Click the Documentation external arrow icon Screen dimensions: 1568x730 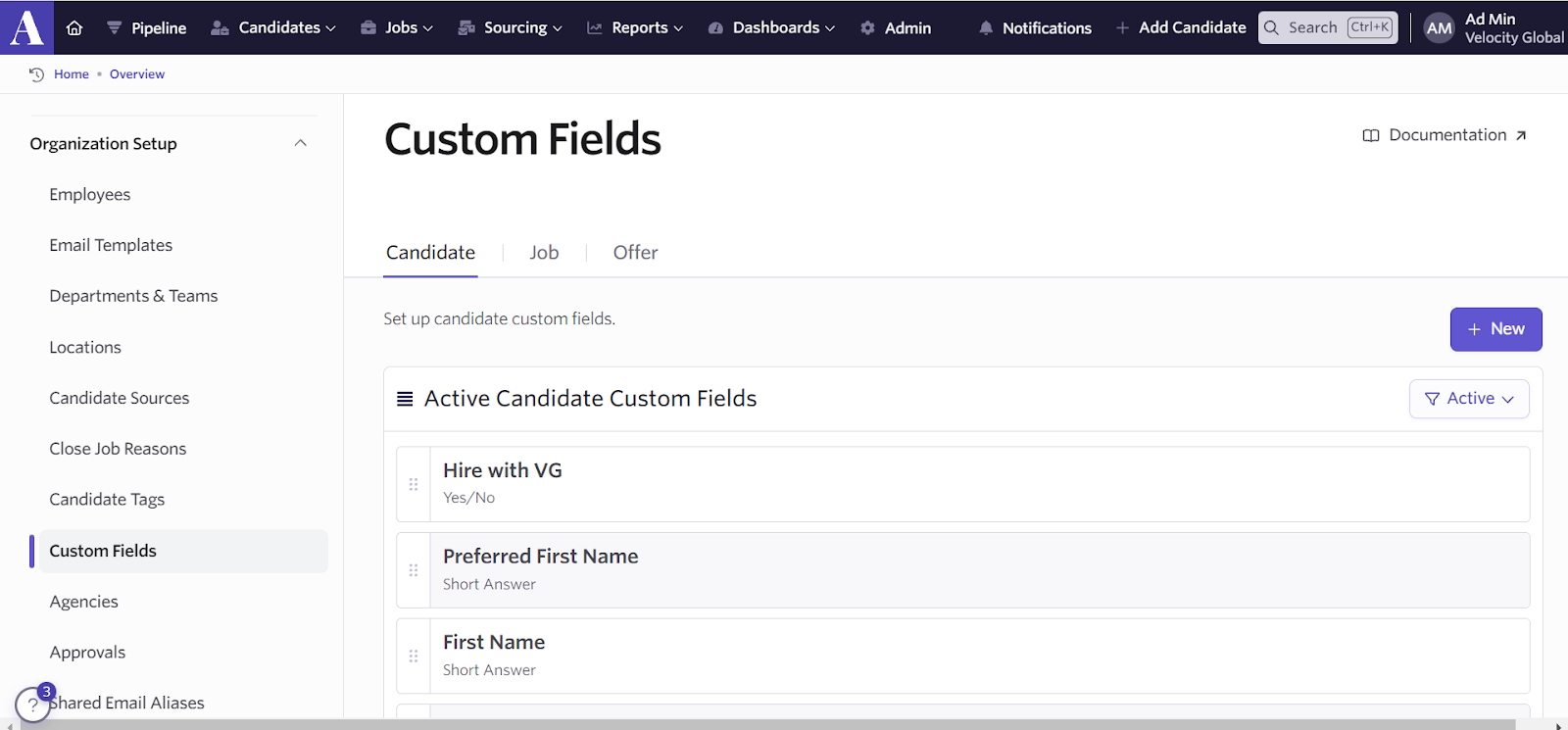pyautogui.click(x=1521, y=135)
